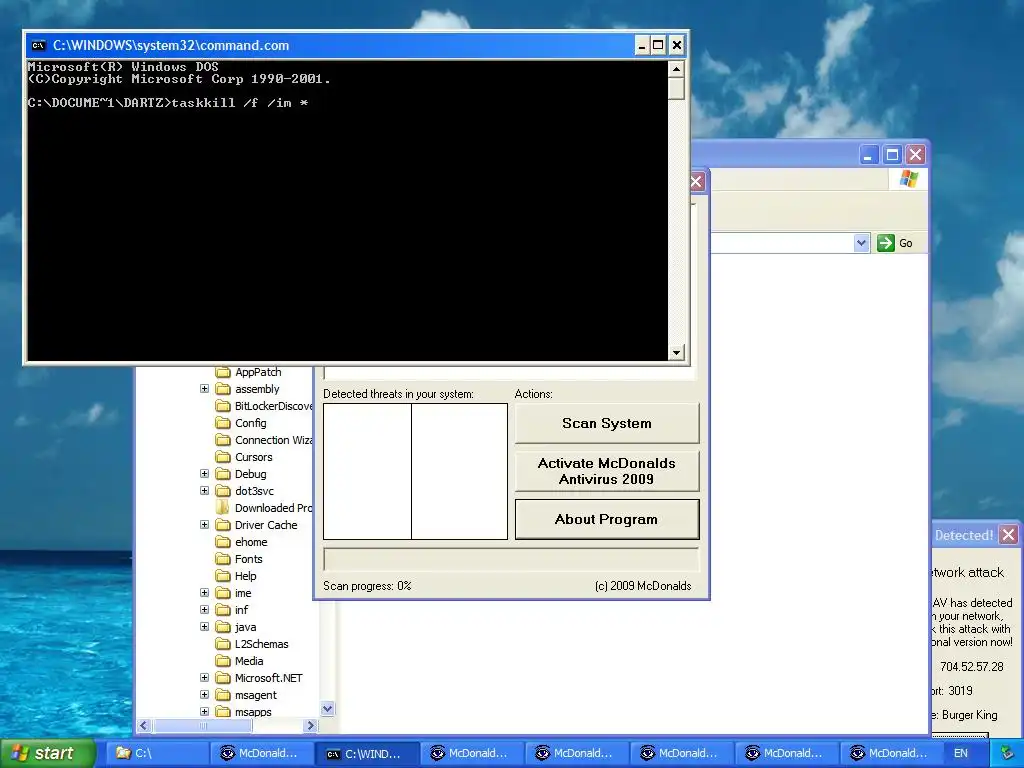Image resolution: width=1024 pixels, height=768 pixels.
Task: Click the msapps folder name
Action: 253,712
